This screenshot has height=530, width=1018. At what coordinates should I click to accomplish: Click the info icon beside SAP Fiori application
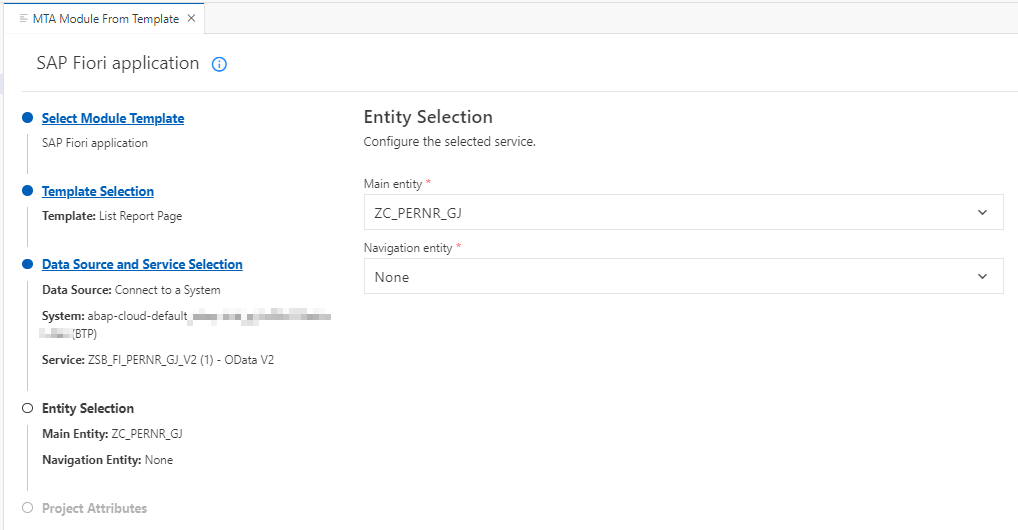[x=219, y=64]
